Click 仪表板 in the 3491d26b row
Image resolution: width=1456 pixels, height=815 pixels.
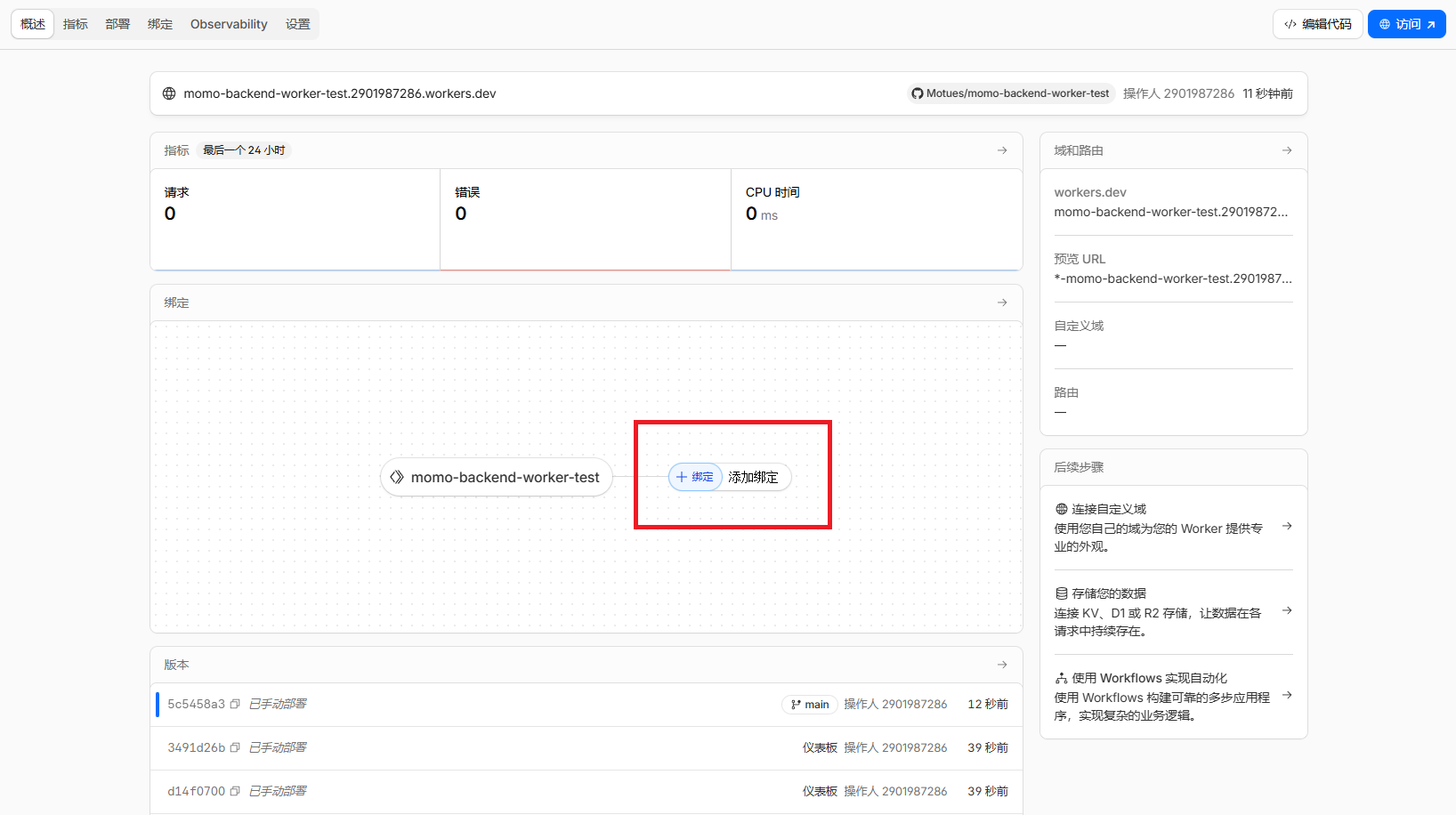[x=820, y=747]
